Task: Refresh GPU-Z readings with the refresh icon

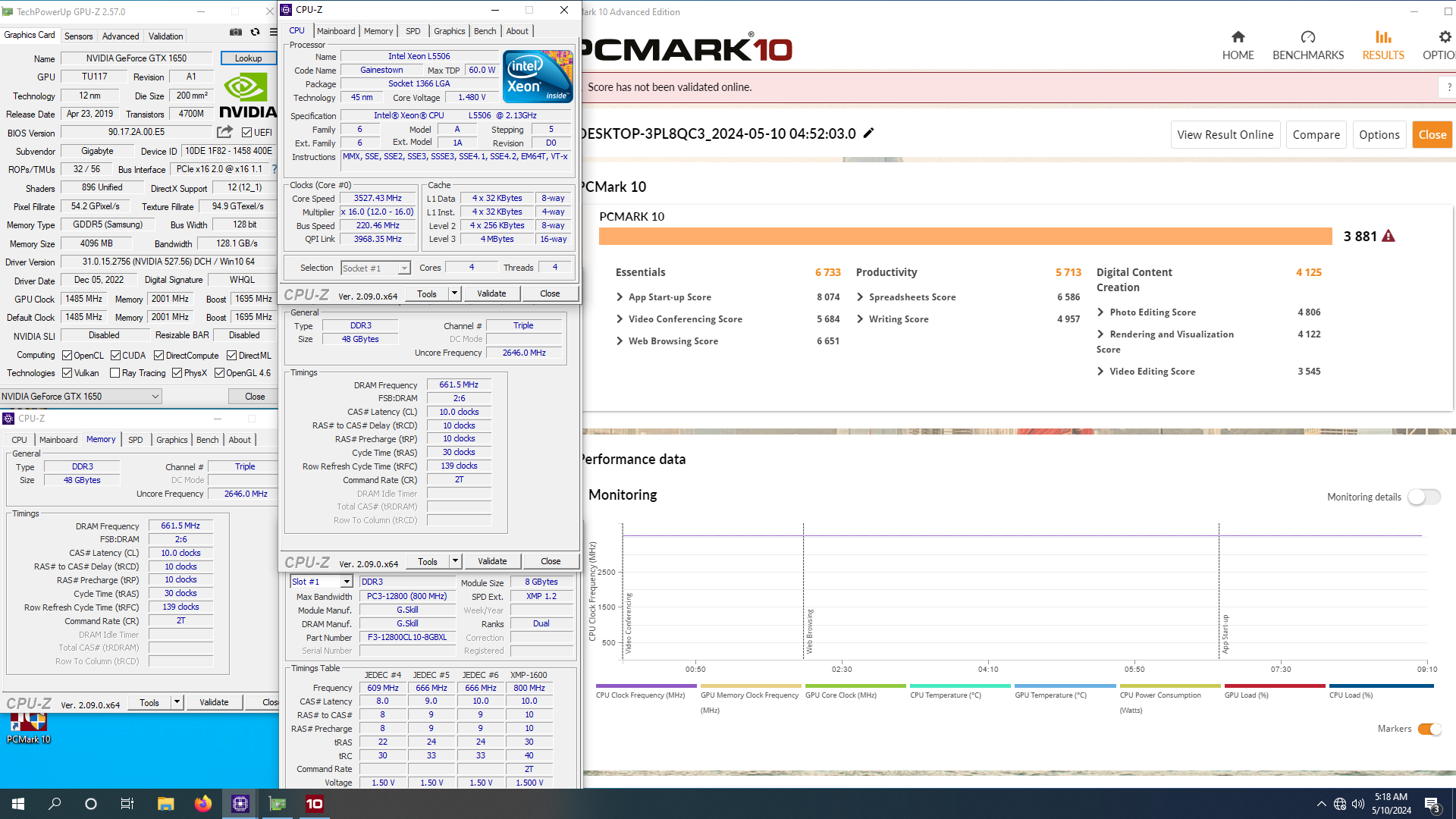Action: [255, 32]
